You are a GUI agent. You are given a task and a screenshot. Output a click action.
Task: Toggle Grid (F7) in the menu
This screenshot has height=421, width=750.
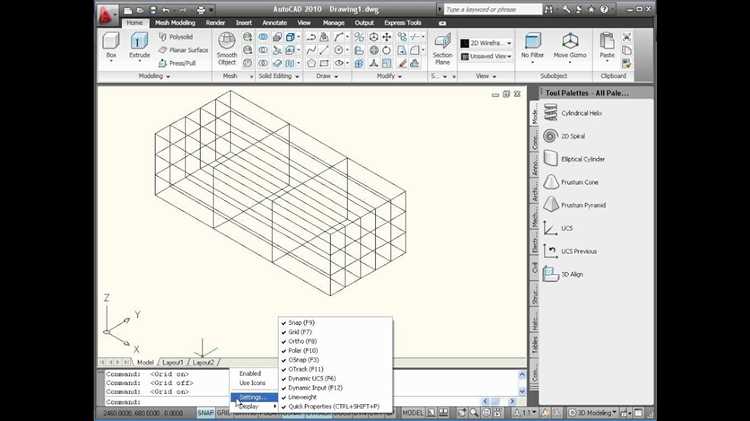point(335,332)
